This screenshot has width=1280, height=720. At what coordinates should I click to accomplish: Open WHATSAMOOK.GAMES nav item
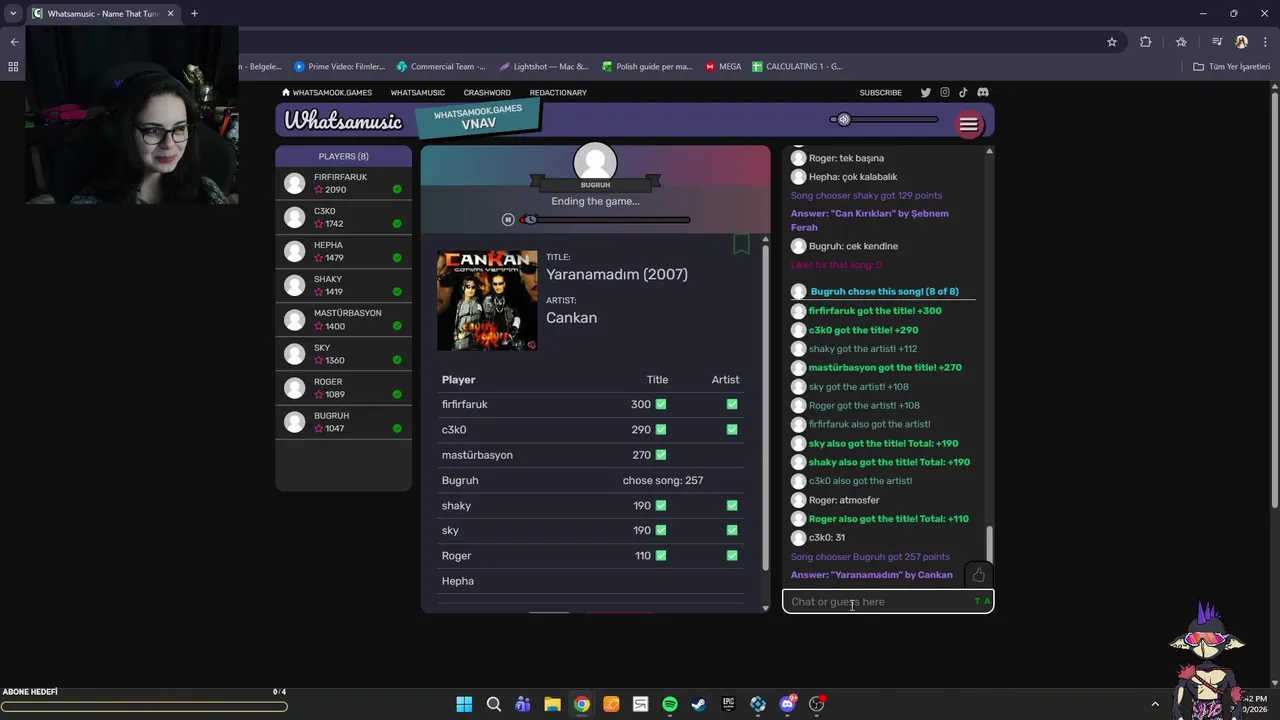(x=327, y=93)
